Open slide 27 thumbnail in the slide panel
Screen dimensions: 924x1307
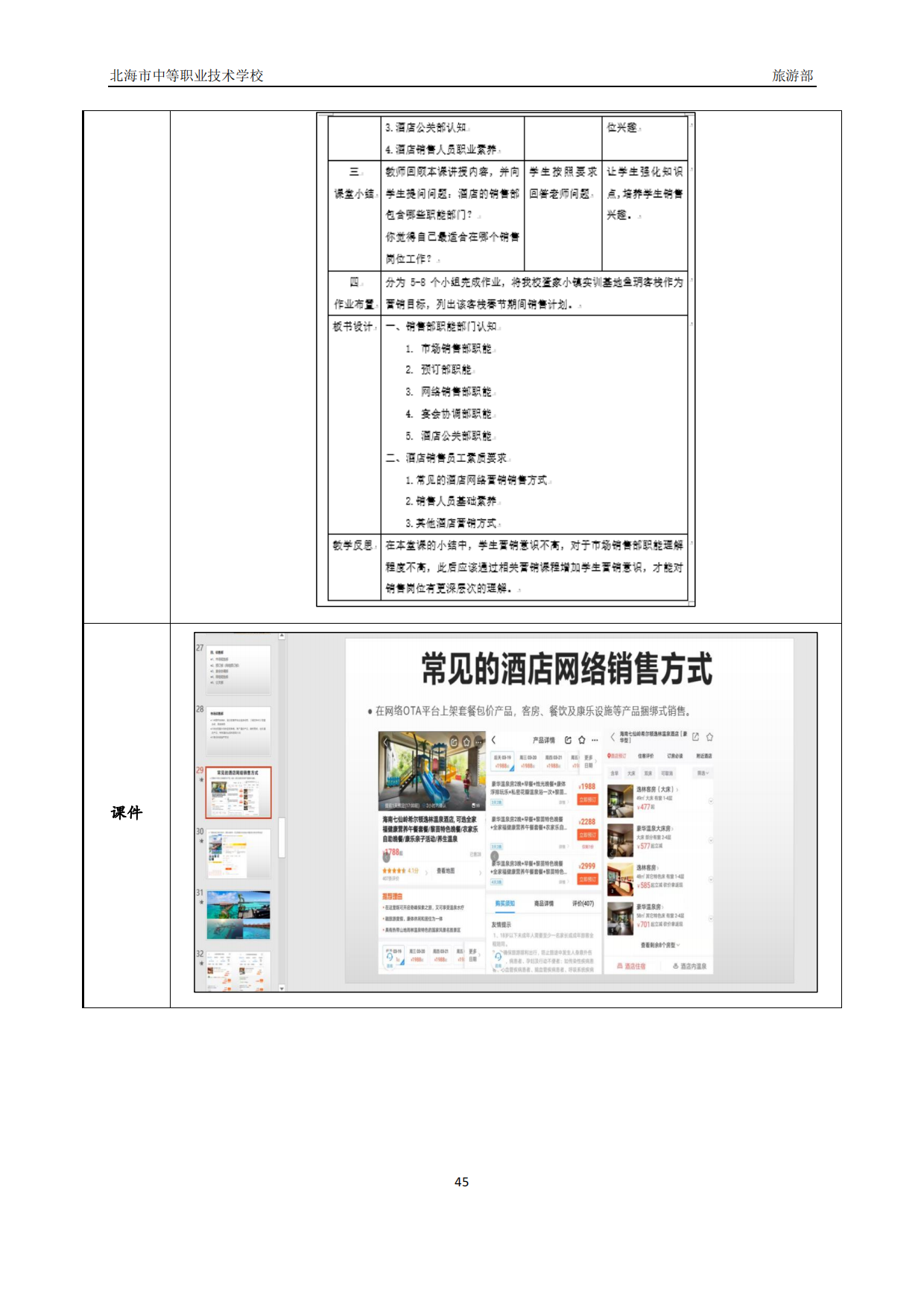tap(238, 670)
